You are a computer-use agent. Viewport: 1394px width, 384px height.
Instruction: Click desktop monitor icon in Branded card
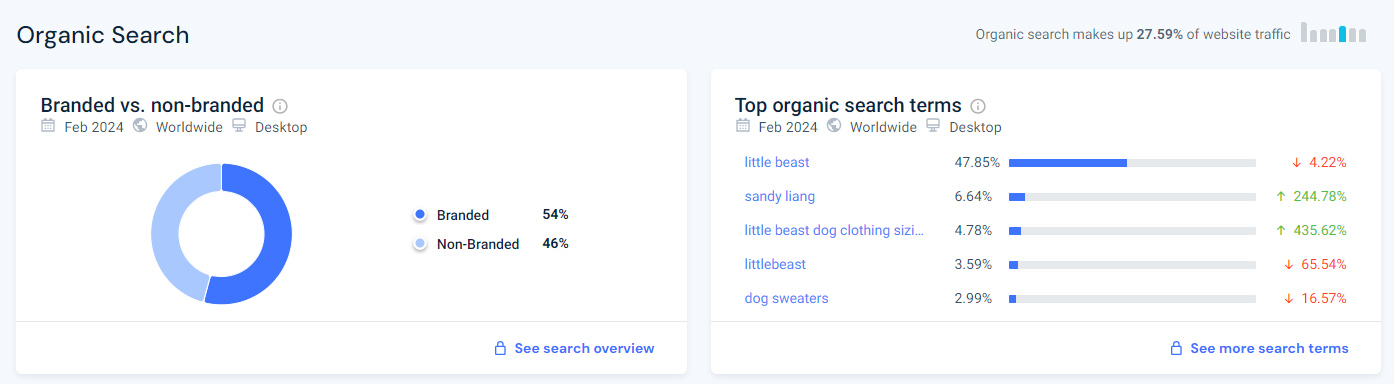pyautogui.click(x=239, y=126)
